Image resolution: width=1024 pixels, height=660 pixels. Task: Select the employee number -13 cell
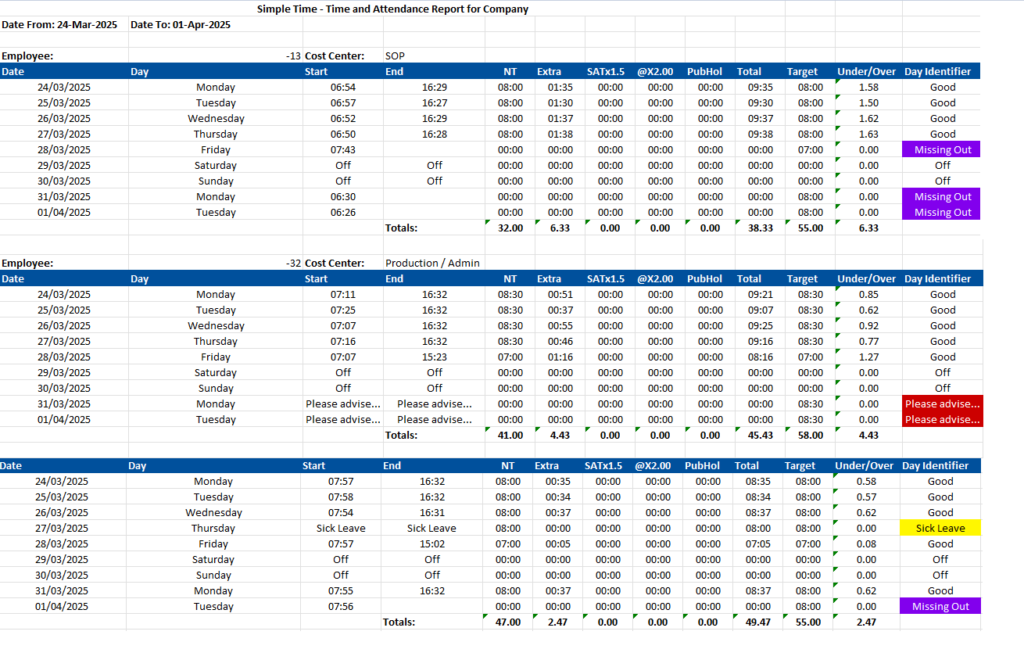(293, 56)
